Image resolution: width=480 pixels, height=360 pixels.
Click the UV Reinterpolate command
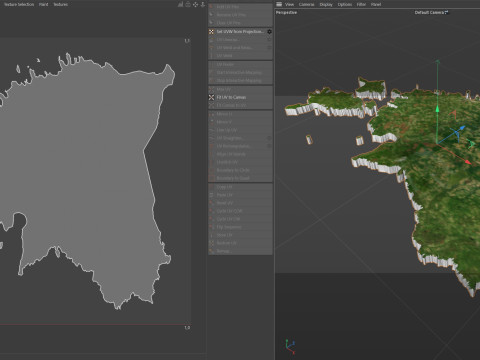tap(240, 146)
